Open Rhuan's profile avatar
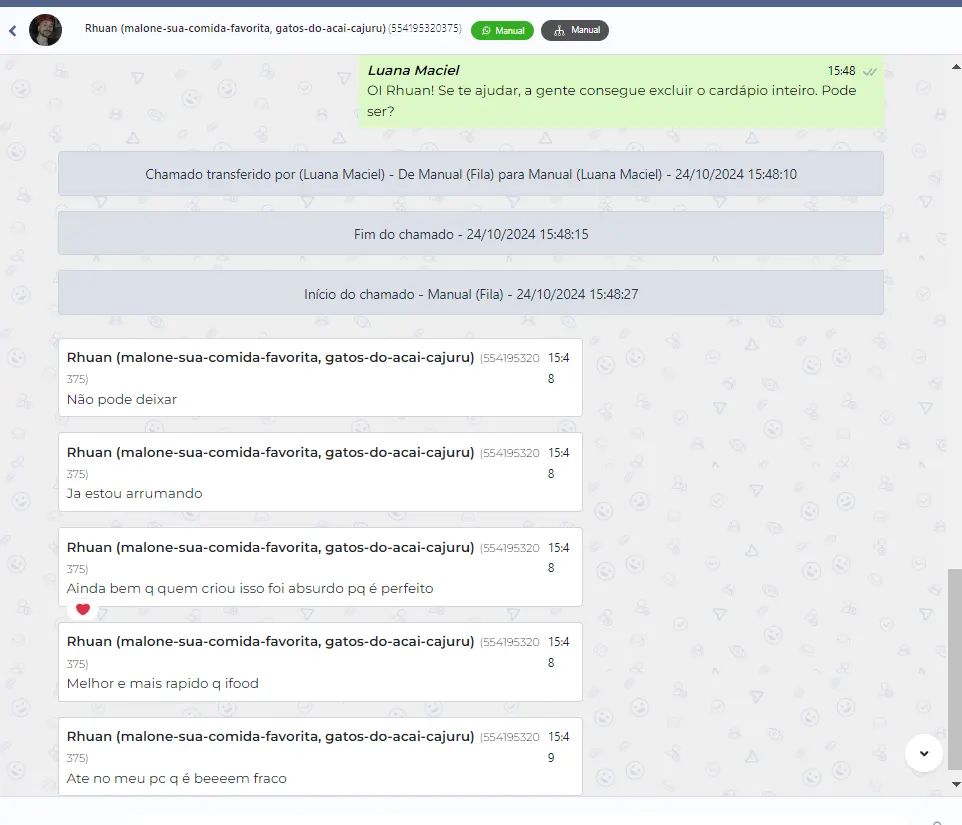Viewport: 962px width, 825px height. 45,30
